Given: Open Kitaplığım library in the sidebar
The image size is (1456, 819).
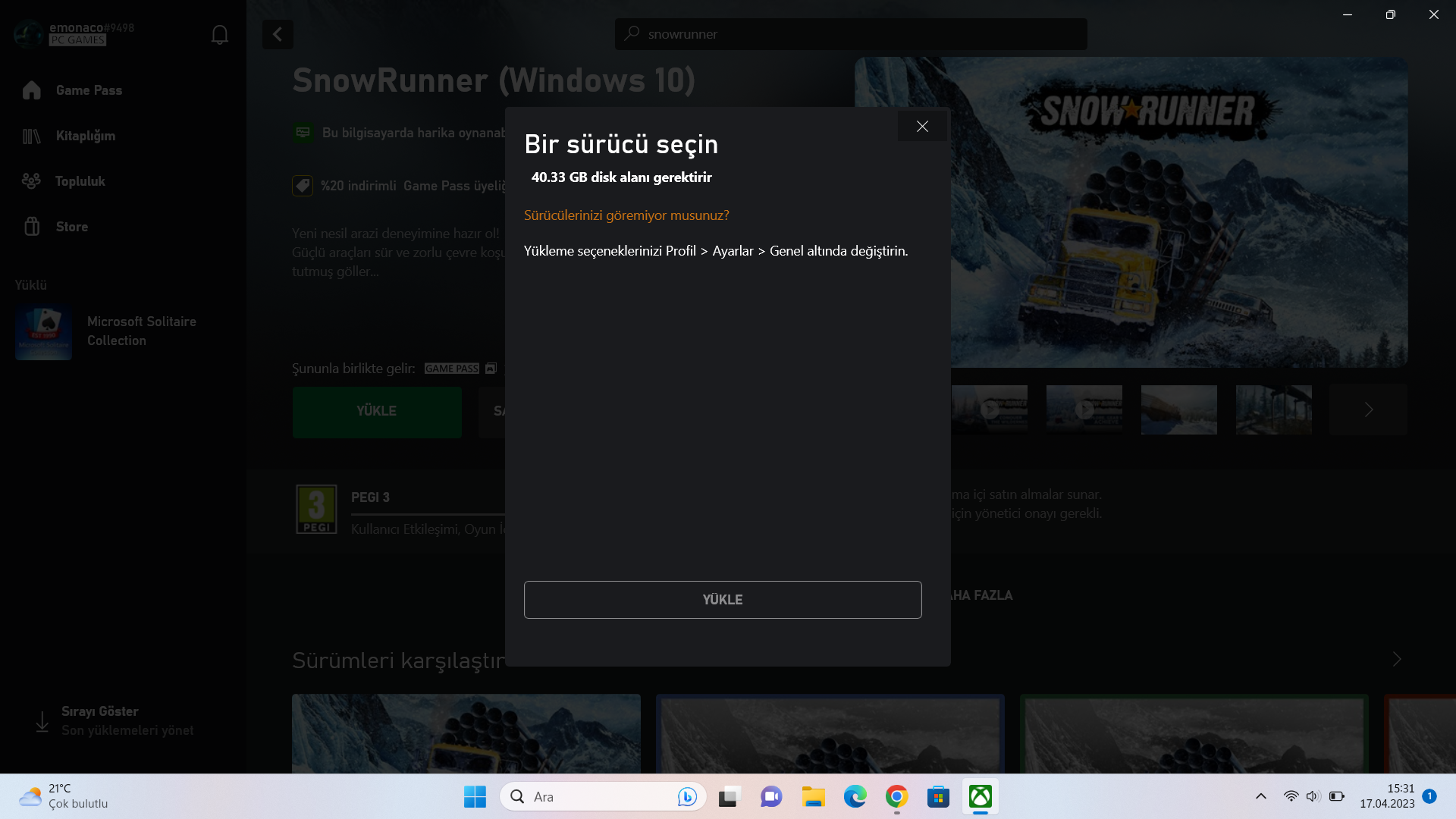Looking at the screenshot, I should (85, 136).
